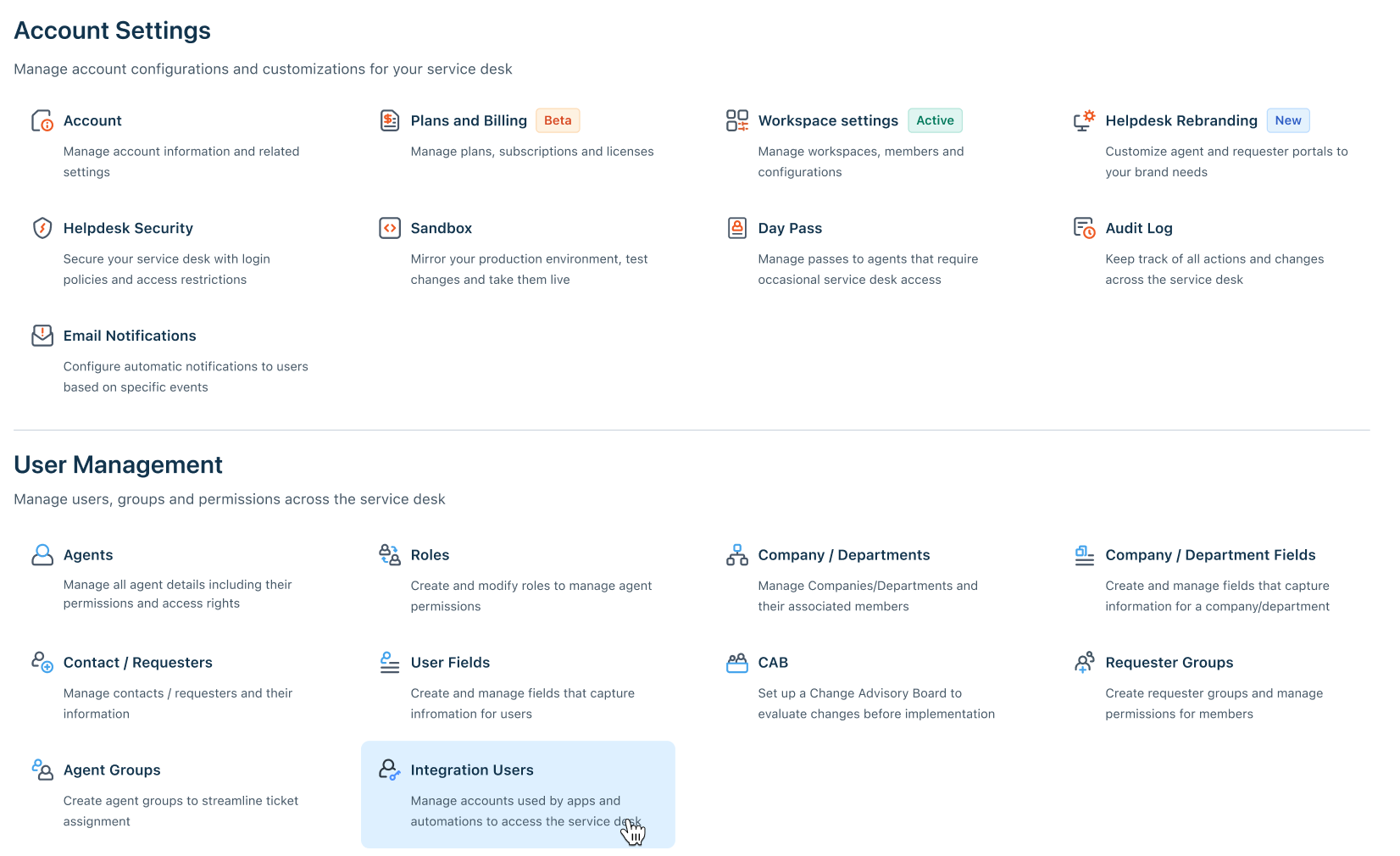Screen dimensions: 1400x856
Task: Click the Helpdesk Rebranding icon
Action: click(x=1085, y=120)
